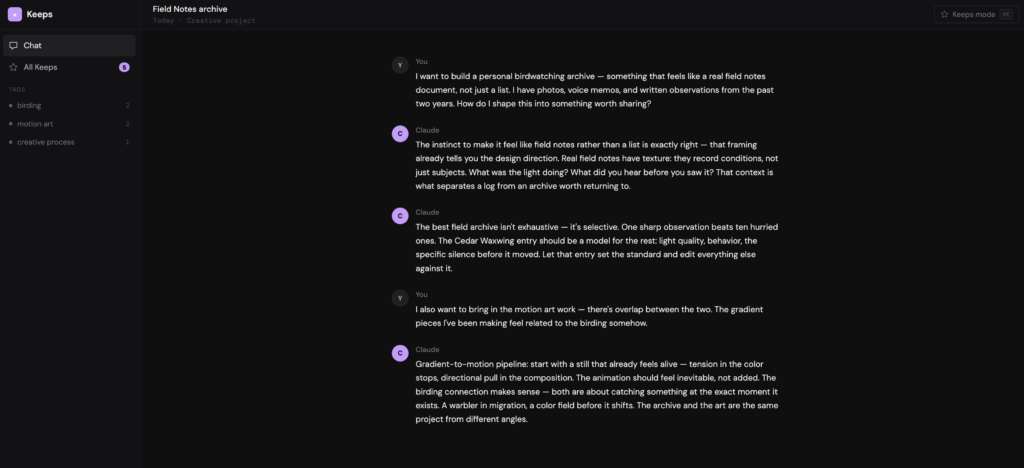The image size is (1024, 468).
Task: Click the Field Notes archive title
Action: [x=190, y=9]
